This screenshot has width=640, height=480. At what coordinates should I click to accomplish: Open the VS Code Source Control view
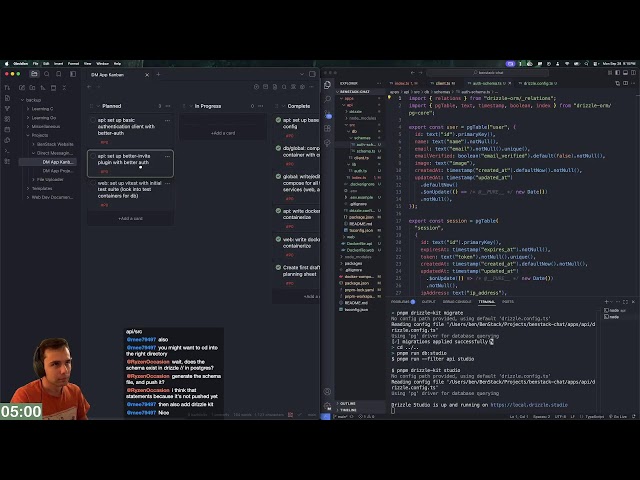click(327, 114)
